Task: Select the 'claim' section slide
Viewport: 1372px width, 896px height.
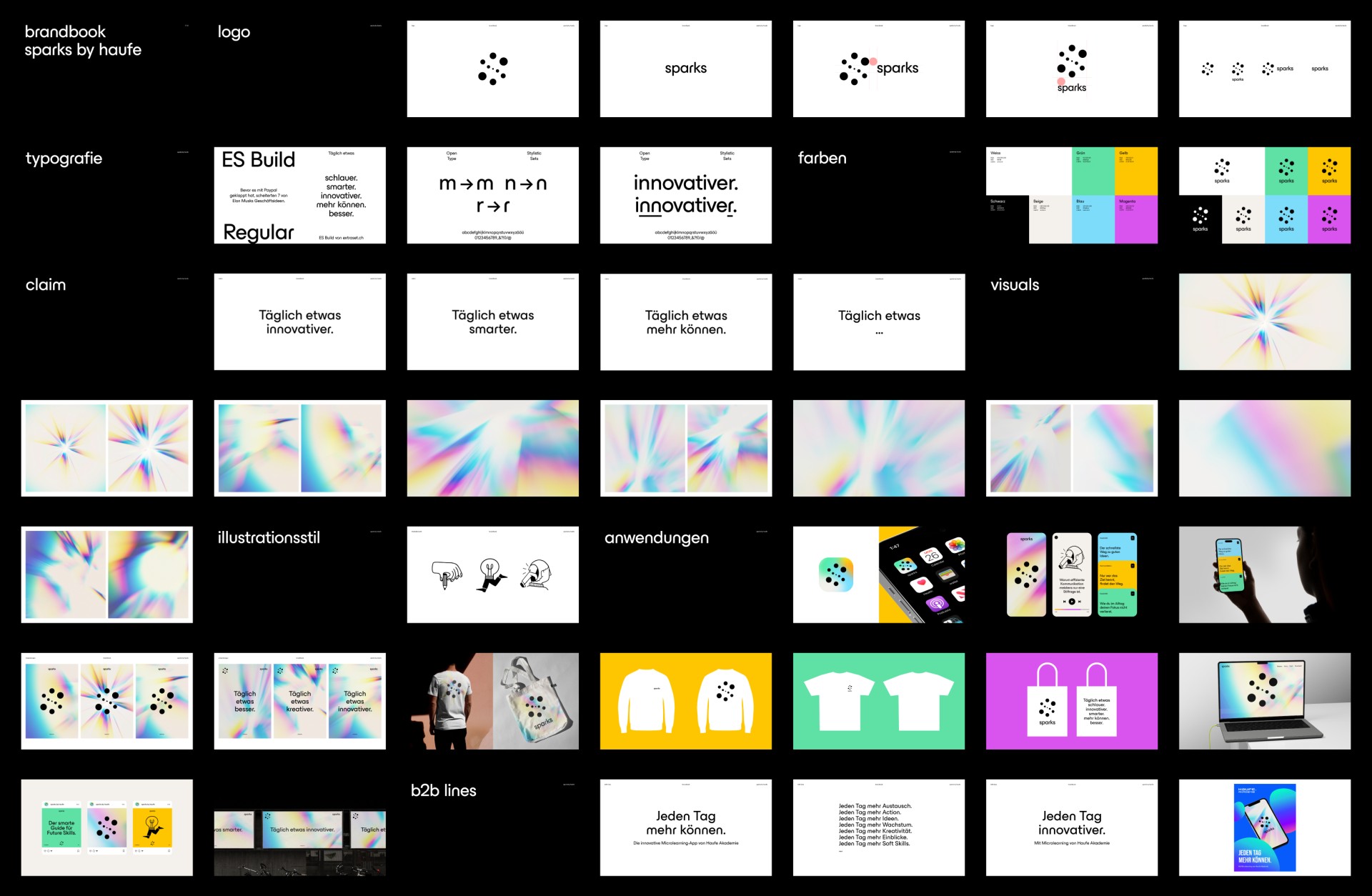Action: tap(107, 322)
